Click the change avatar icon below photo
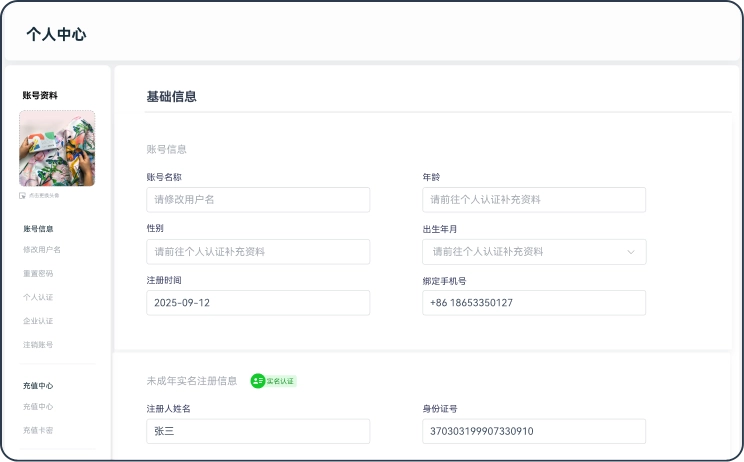Viewport: 744px width, 462px height. point(22,196)
